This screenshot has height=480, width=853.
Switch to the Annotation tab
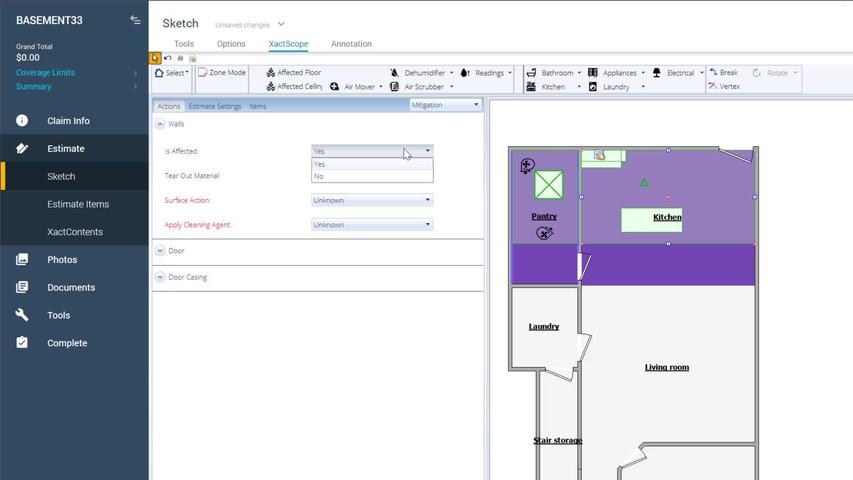coord(351,44)
